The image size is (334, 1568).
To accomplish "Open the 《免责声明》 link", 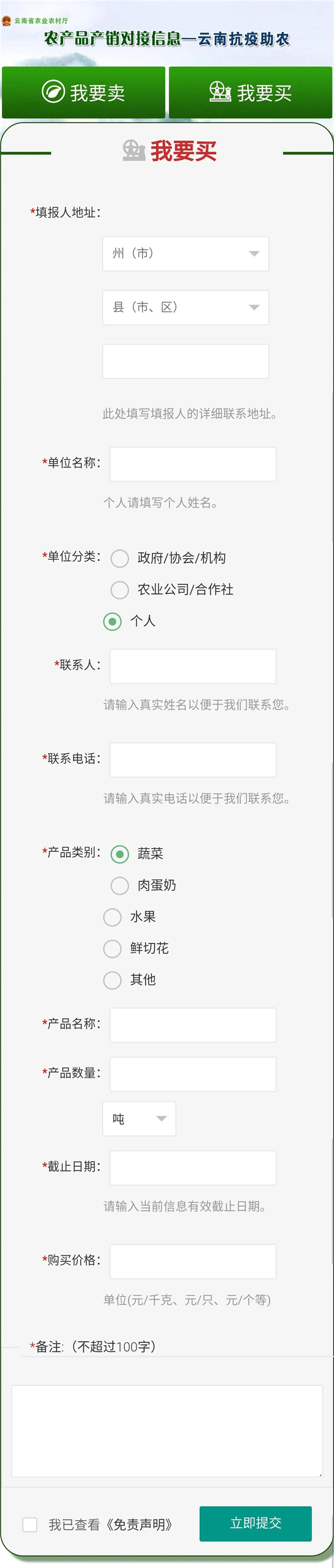I will coord(140,1525).
